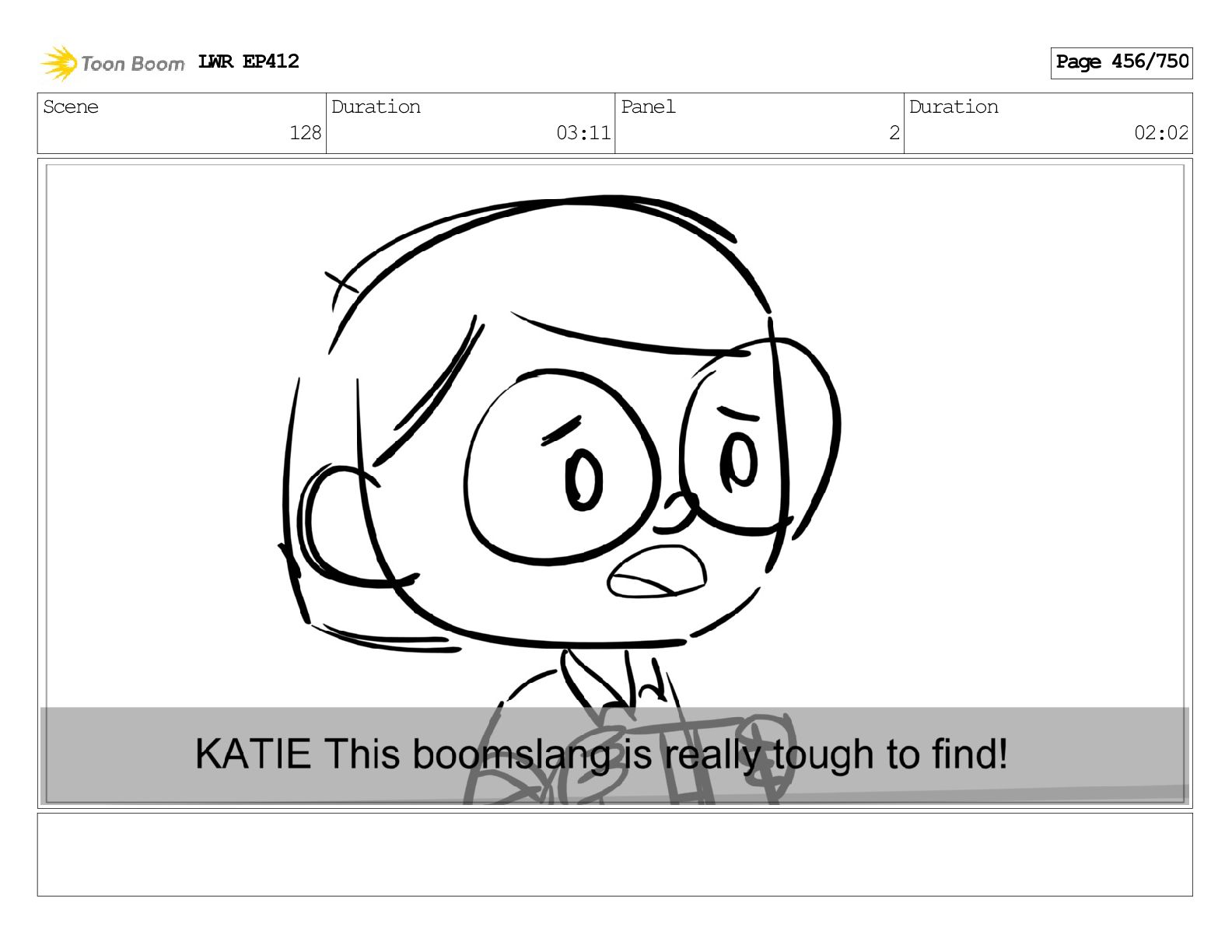Select the 'LWR EP412' project title text
Screen dimensions: 1232x952
tap(248, 61)
